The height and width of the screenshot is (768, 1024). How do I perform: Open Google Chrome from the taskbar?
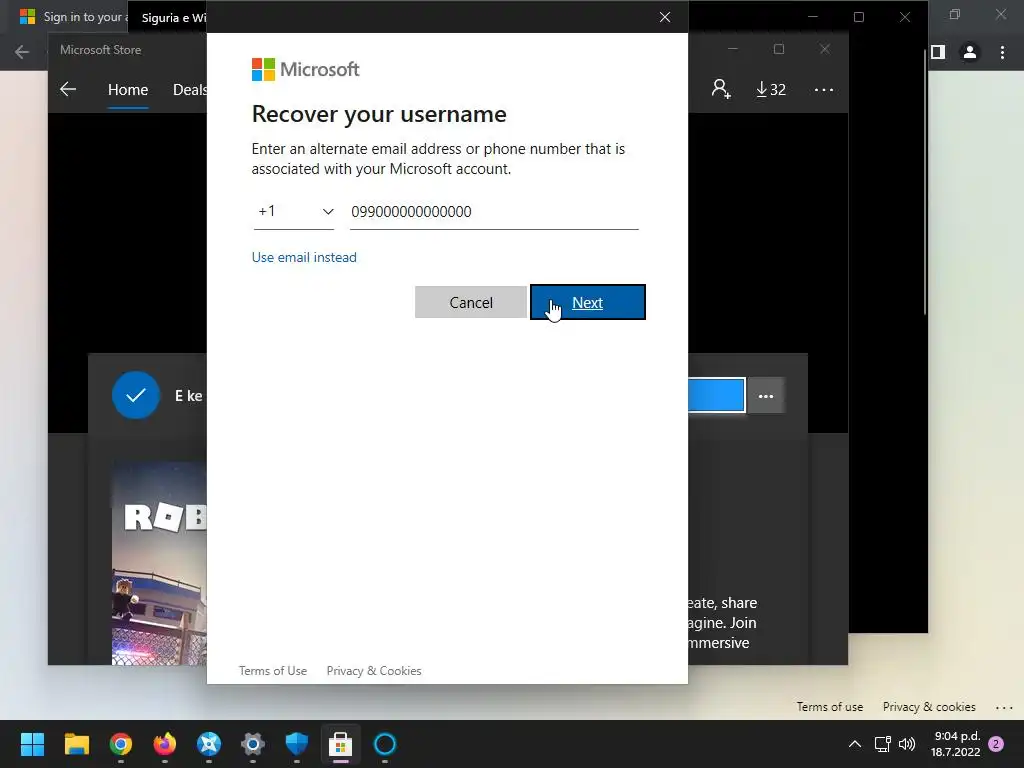[121, 744]
